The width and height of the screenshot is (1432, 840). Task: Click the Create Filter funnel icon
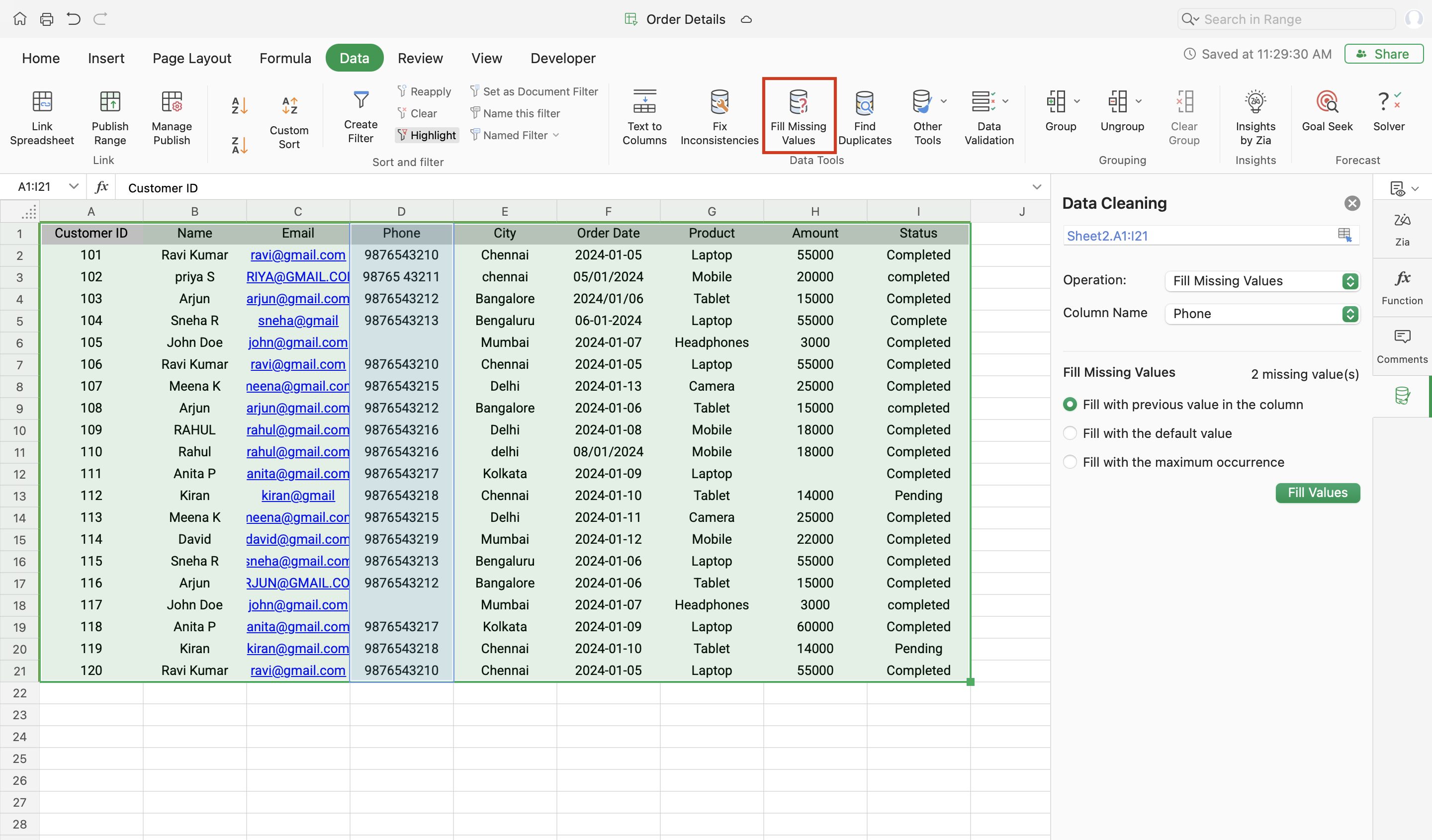tap(360, 100)
